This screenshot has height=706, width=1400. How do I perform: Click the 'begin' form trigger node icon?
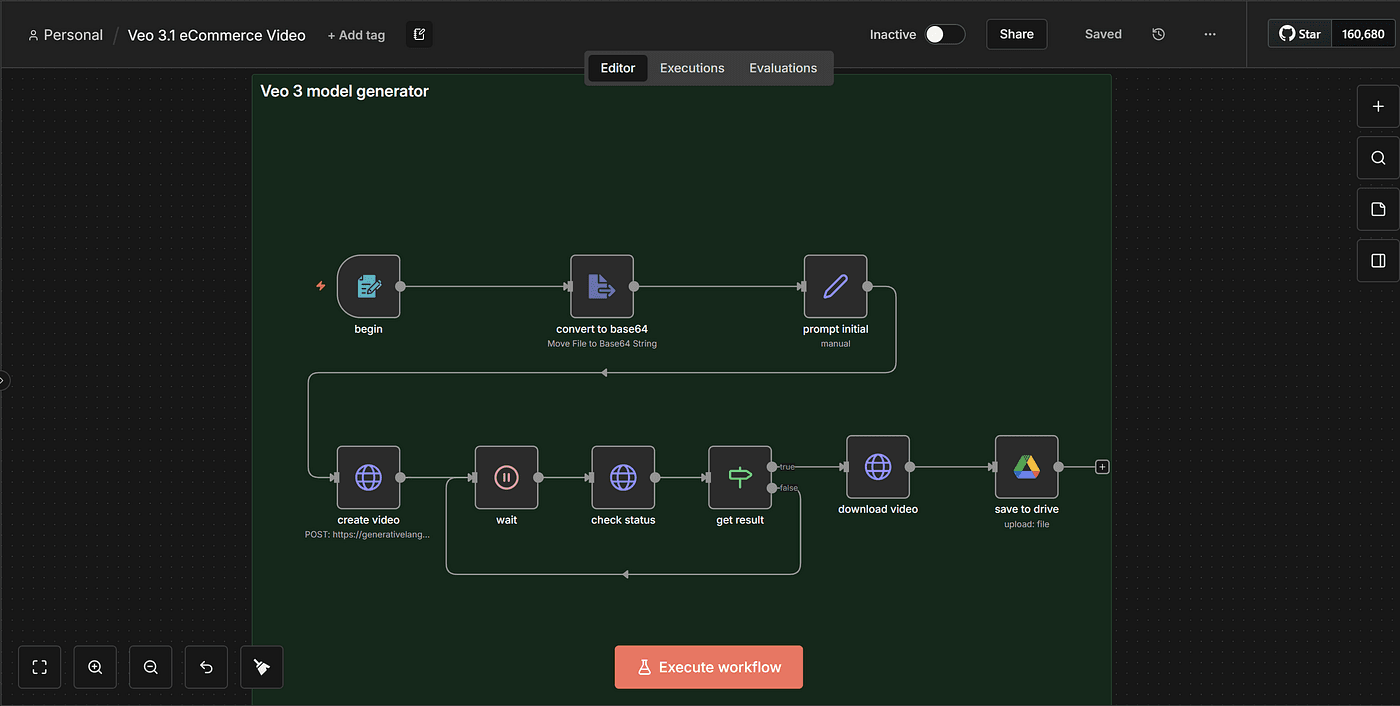coord(368,287)
